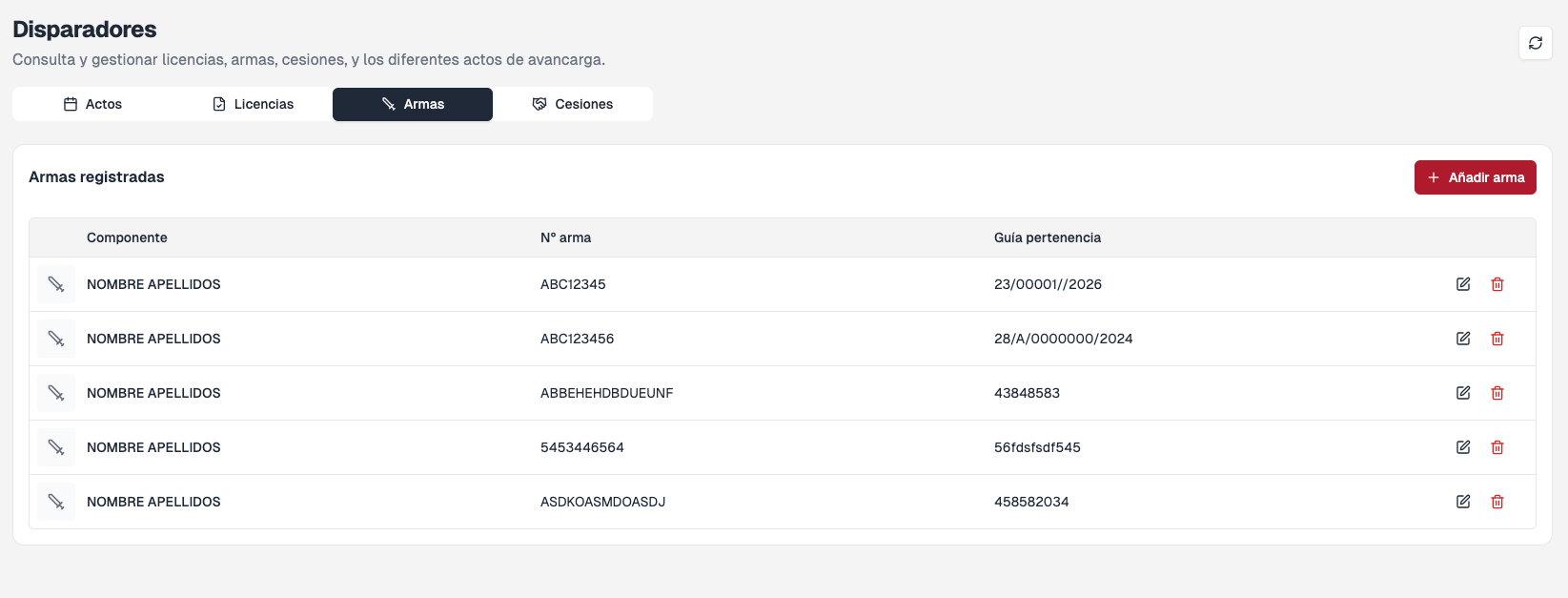Viewport: 1568px width, 598px height.
Task: Delete the weapon numbered ABC12345
Action: click(x=1497, y=284)
